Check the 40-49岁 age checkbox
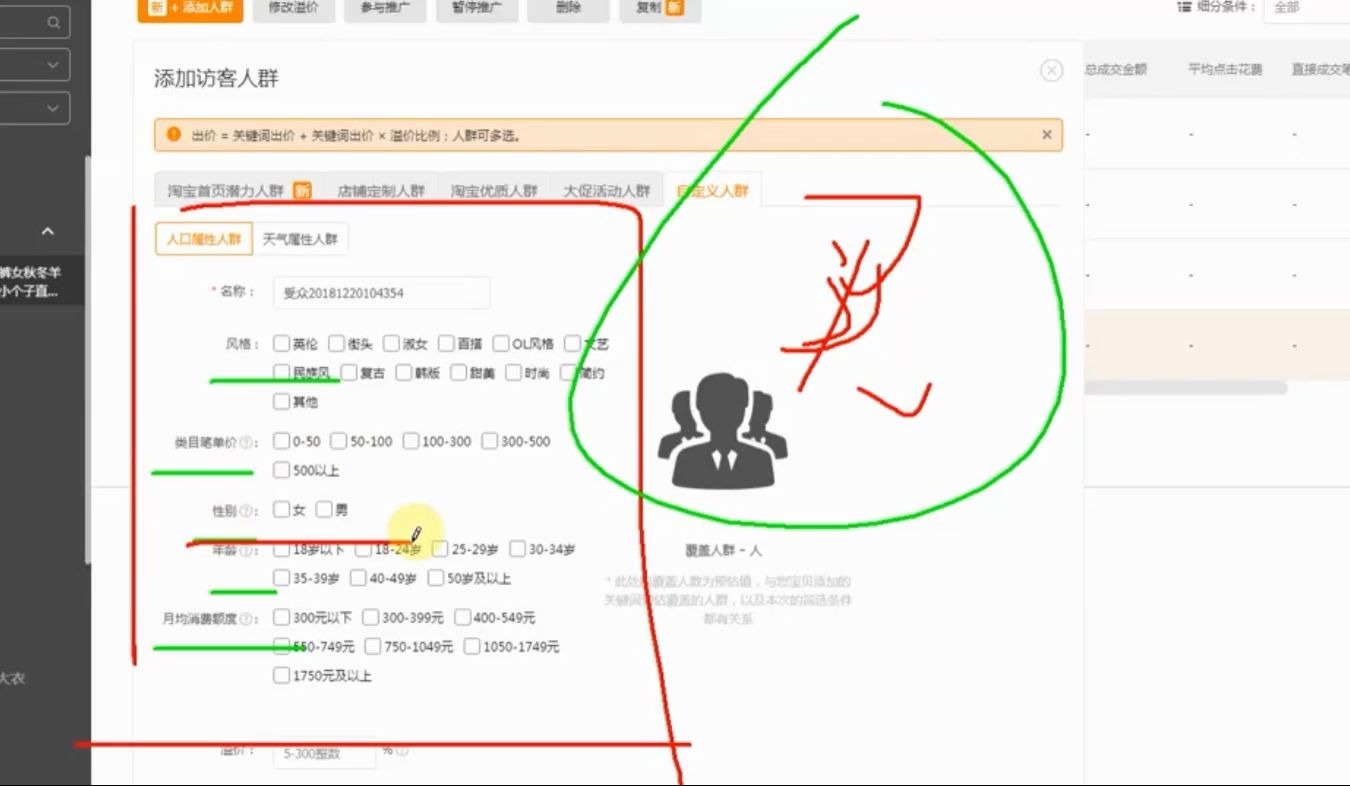Image resolution: width=1350 pixels, height=786 pixels. coord(358,578)
